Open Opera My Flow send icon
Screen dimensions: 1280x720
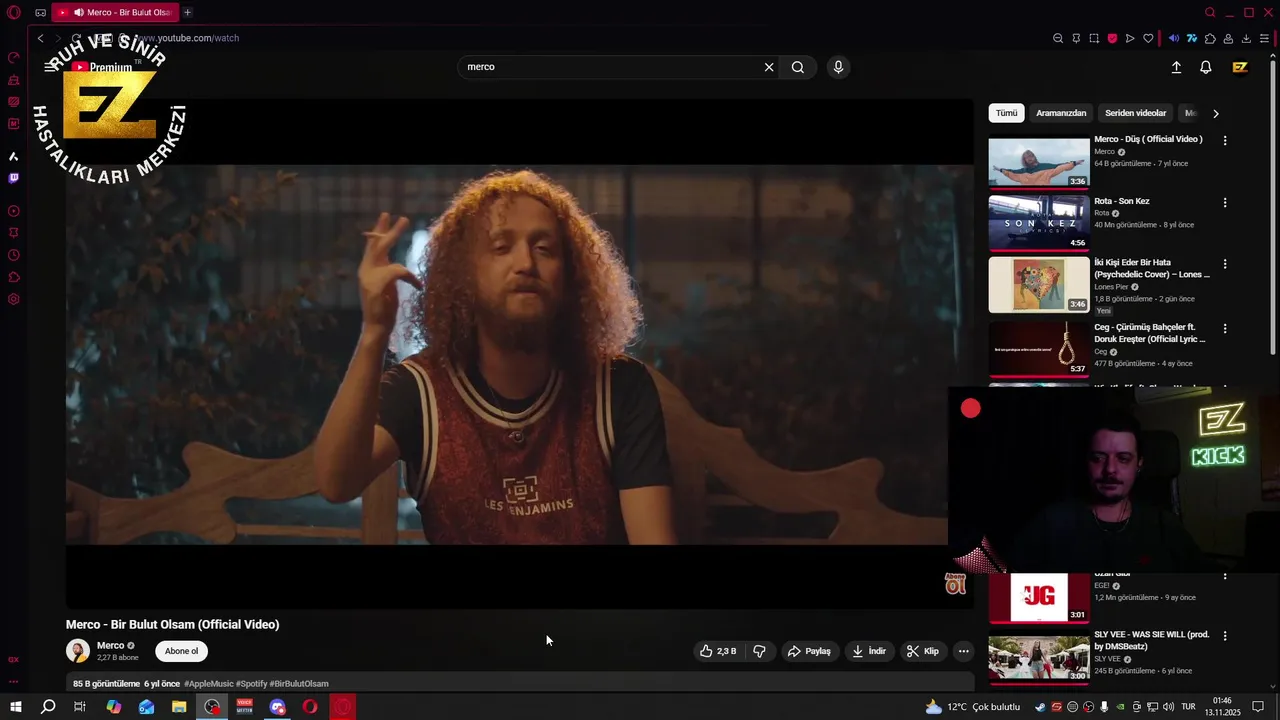tap(1130, 39)
